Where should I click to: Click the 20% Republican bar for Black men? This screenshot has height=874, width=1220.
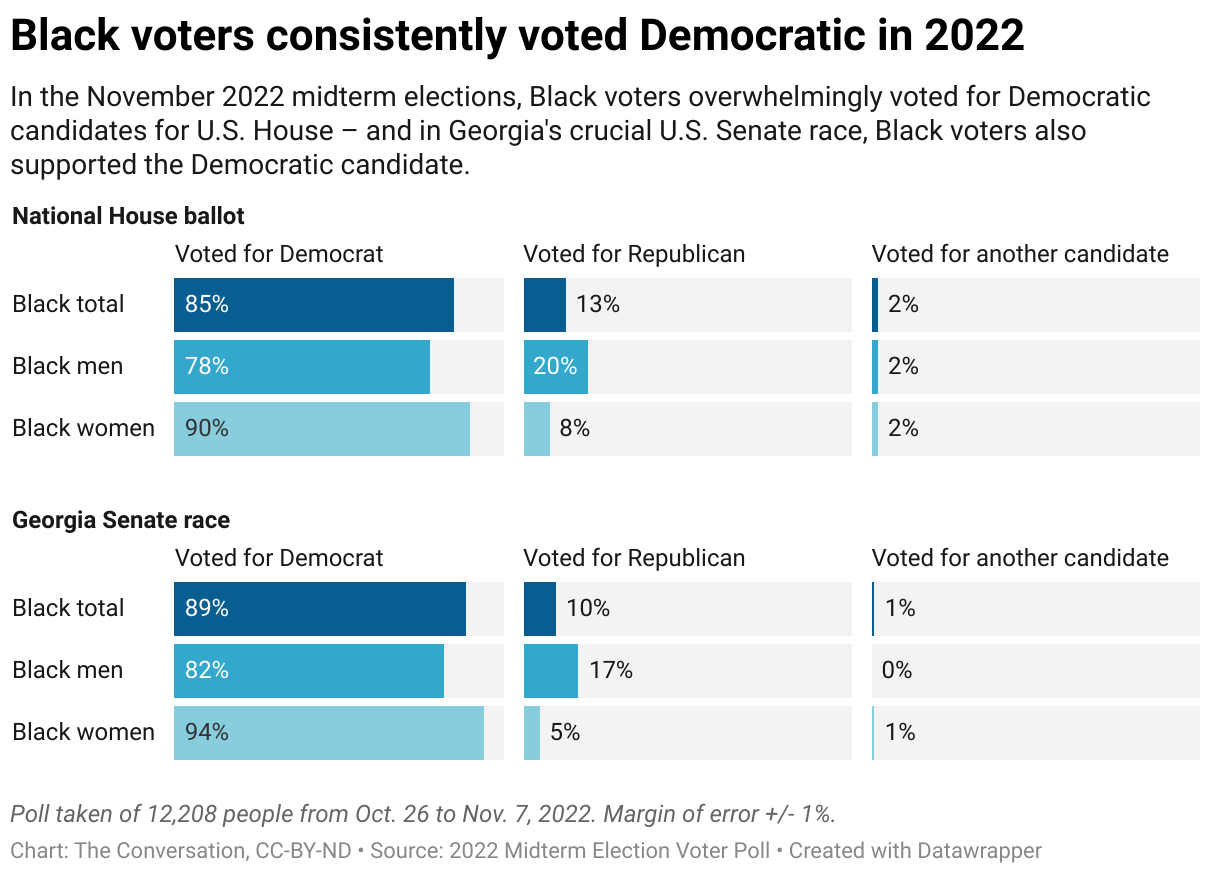click(556, 367)
